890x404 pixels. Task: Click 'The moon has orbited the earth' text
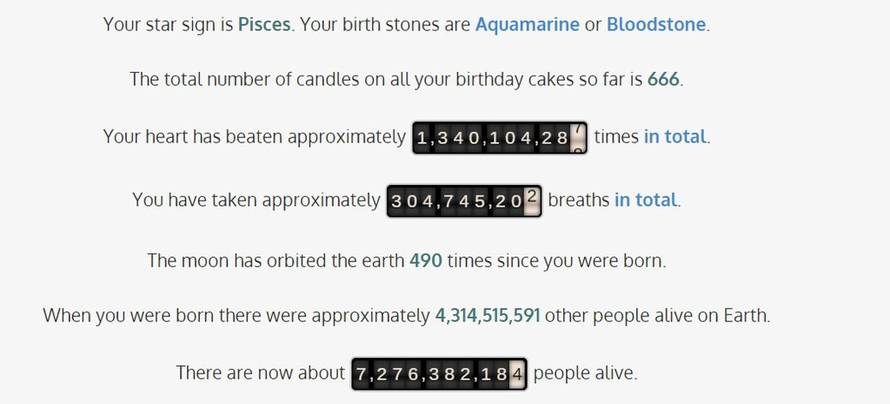[x=275, y=261]
